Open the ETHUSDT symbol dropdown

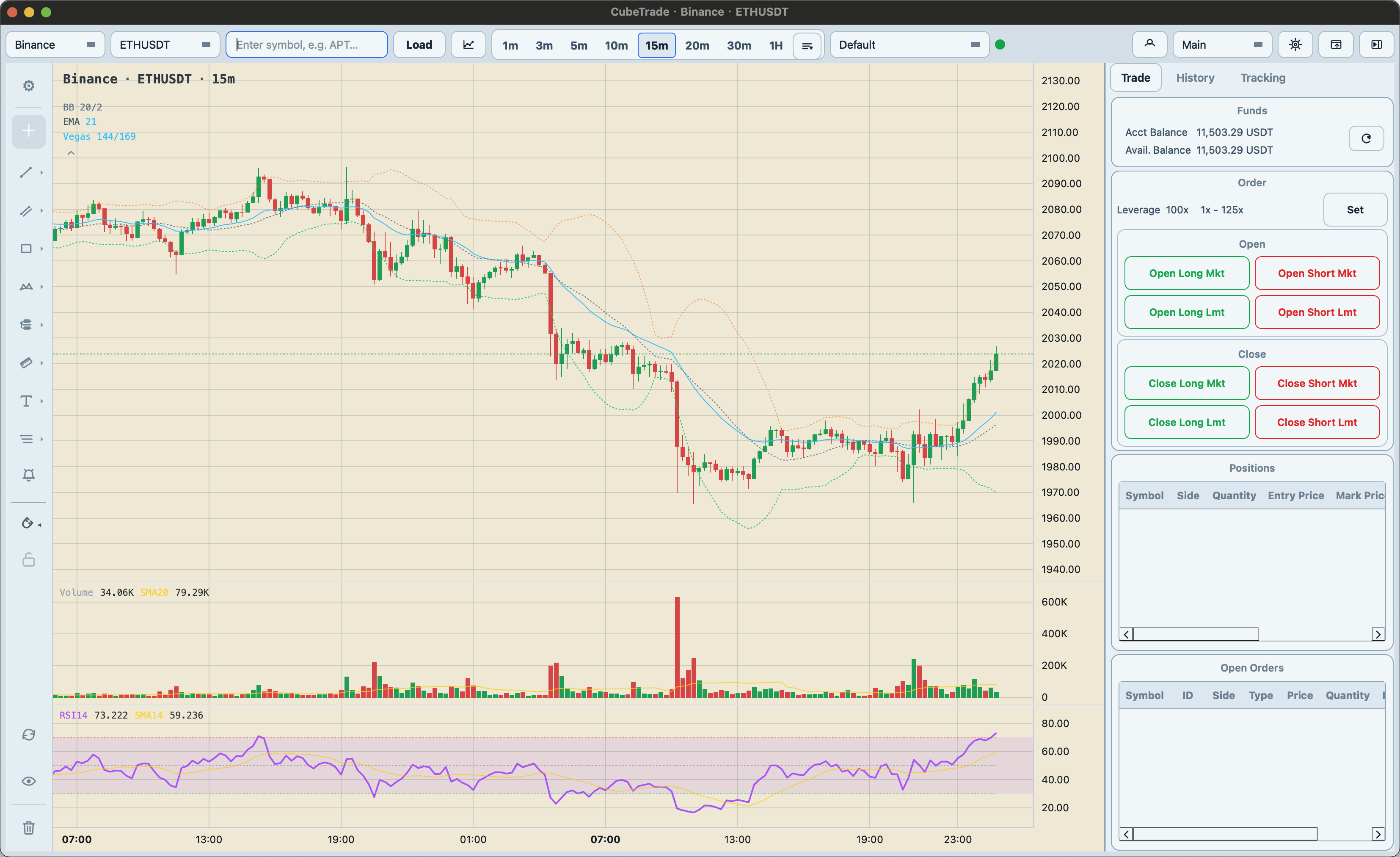165,44
